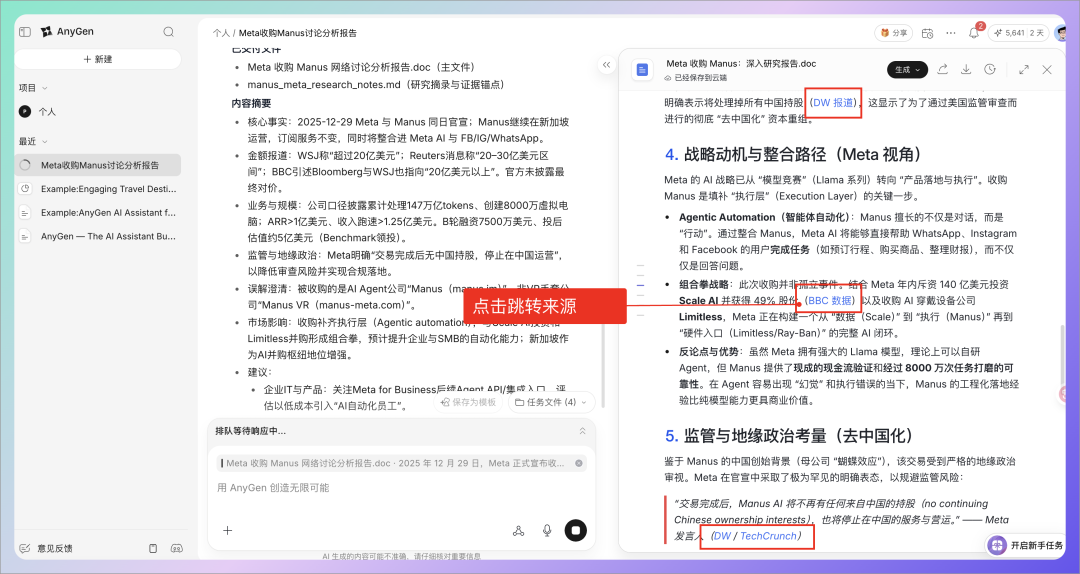1080x574 pixels.
Task: Click the 保存为模板 button
Action: [468, 402]
